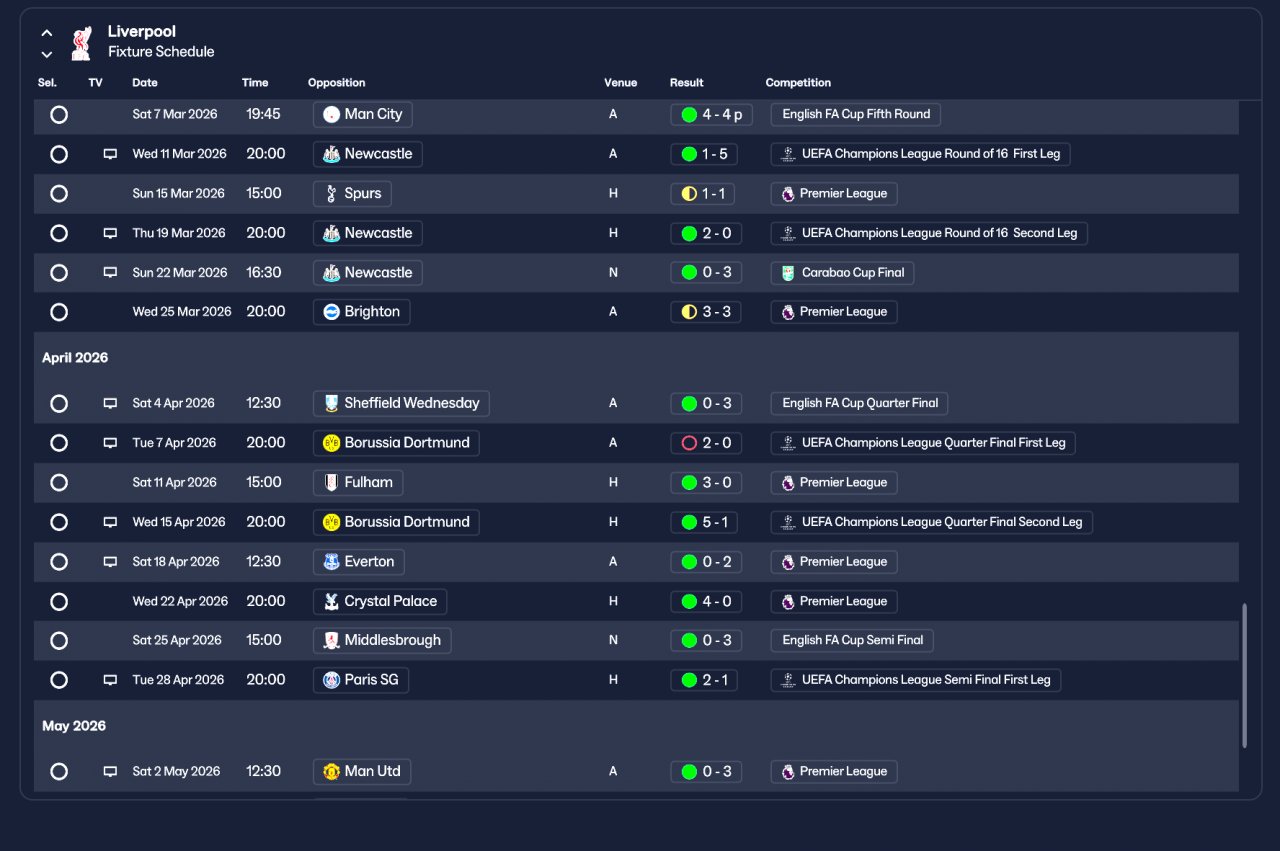Click the fixture list vertical scrollbar
Viewport: 1280px width, 851px height.
[x=1244, y=675]
